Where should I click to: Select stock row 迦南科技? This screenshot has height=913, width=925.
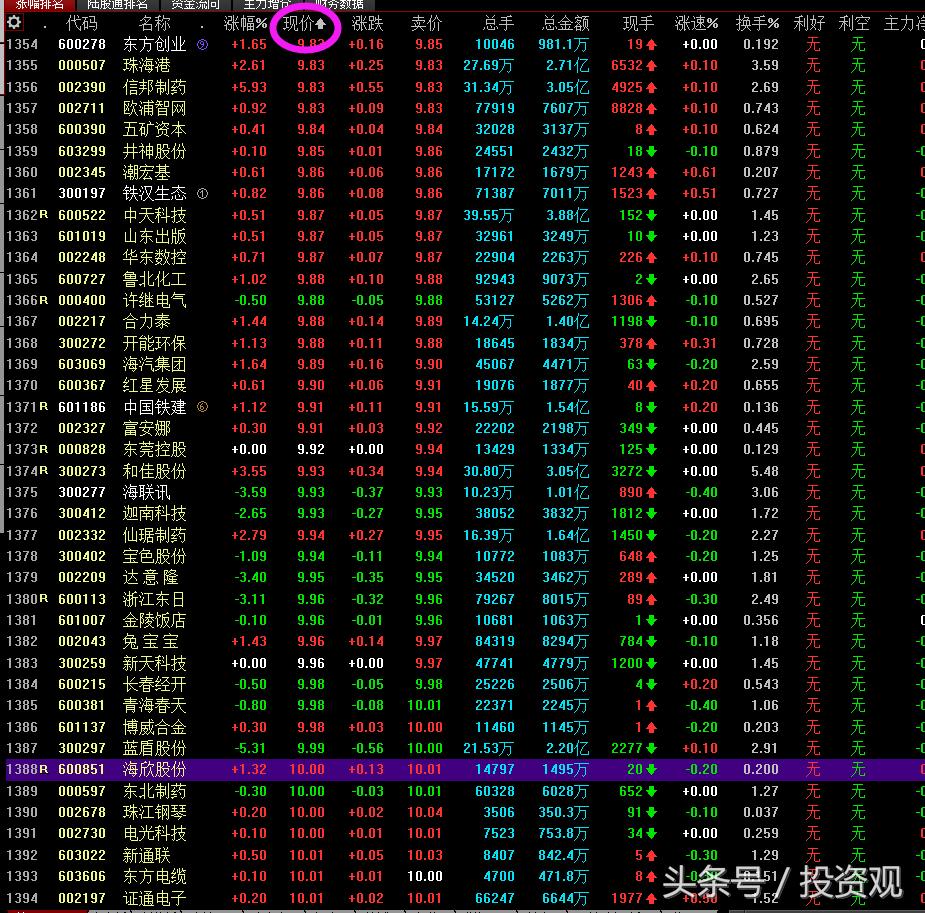[465, 513]
